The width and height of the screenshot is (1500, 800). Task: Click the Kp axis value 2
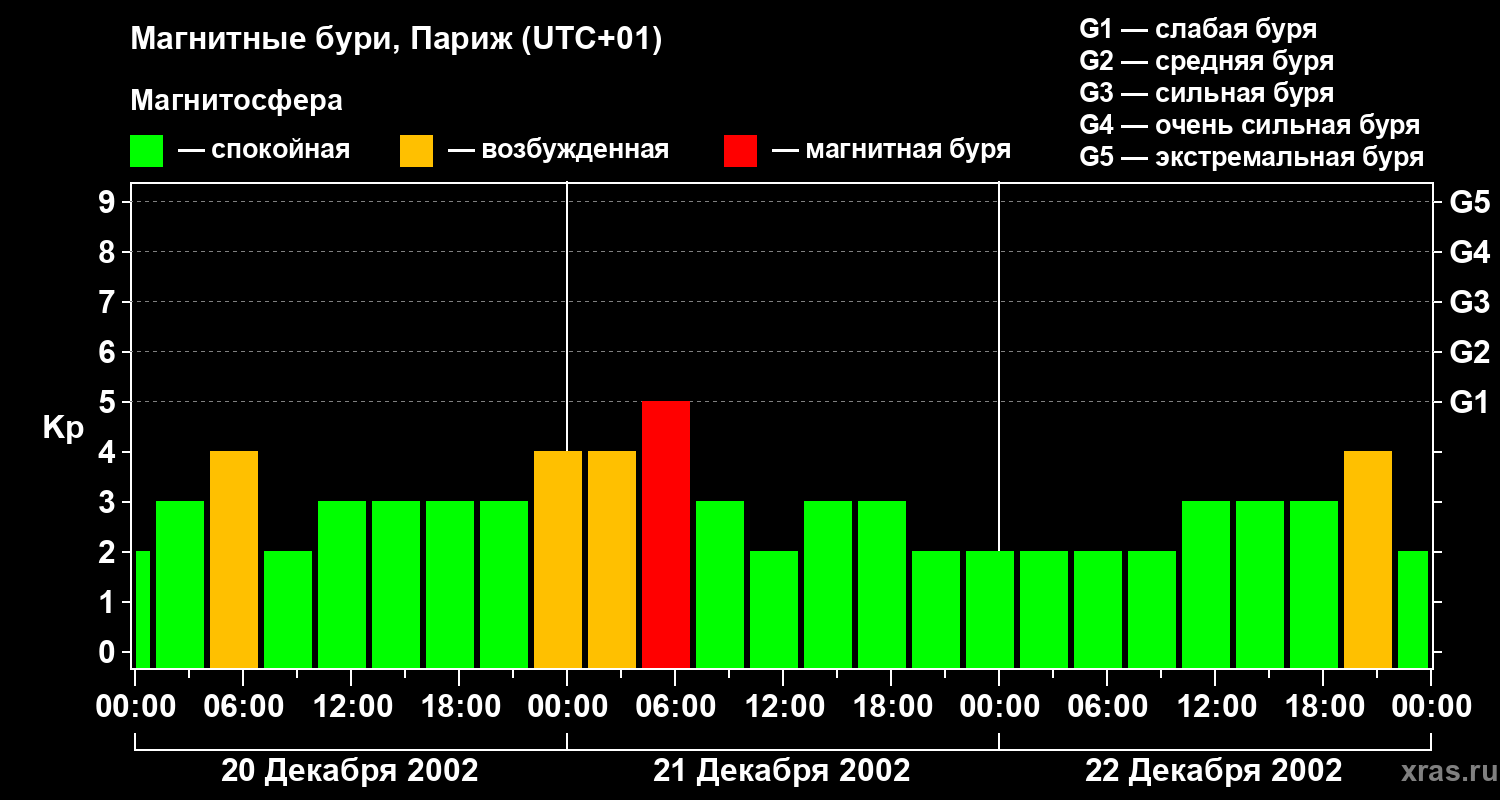click(x=108, y=552)
